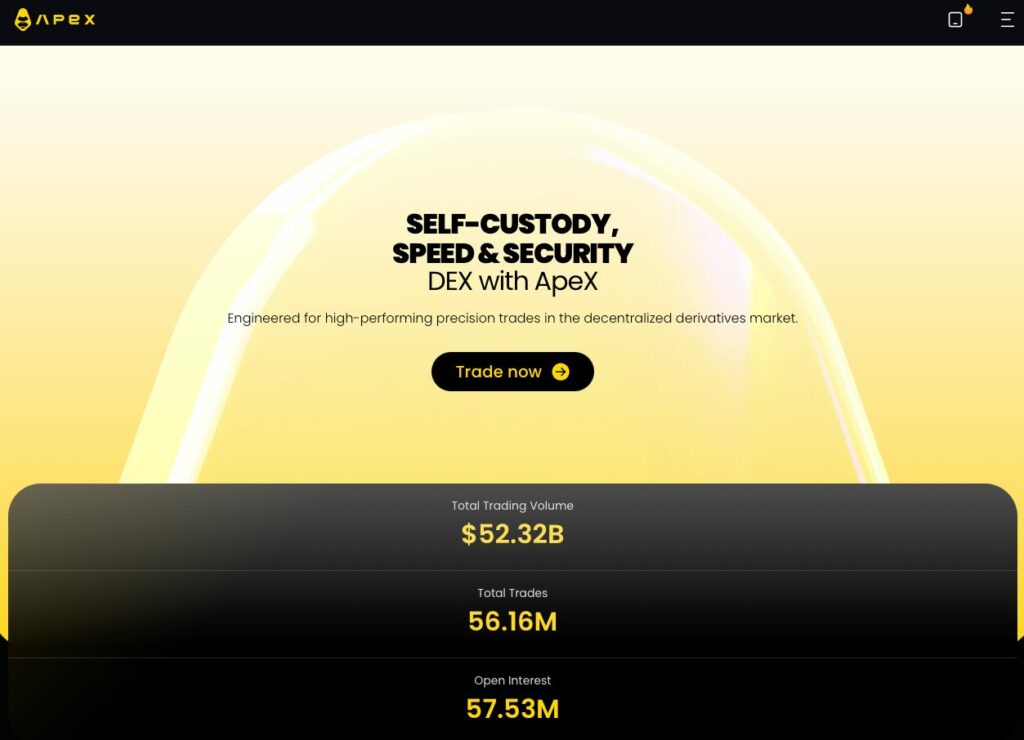Click the DEX with ApeX subtitle
Viewport: 1024px width, 740px height.
[x=512, y=282]
